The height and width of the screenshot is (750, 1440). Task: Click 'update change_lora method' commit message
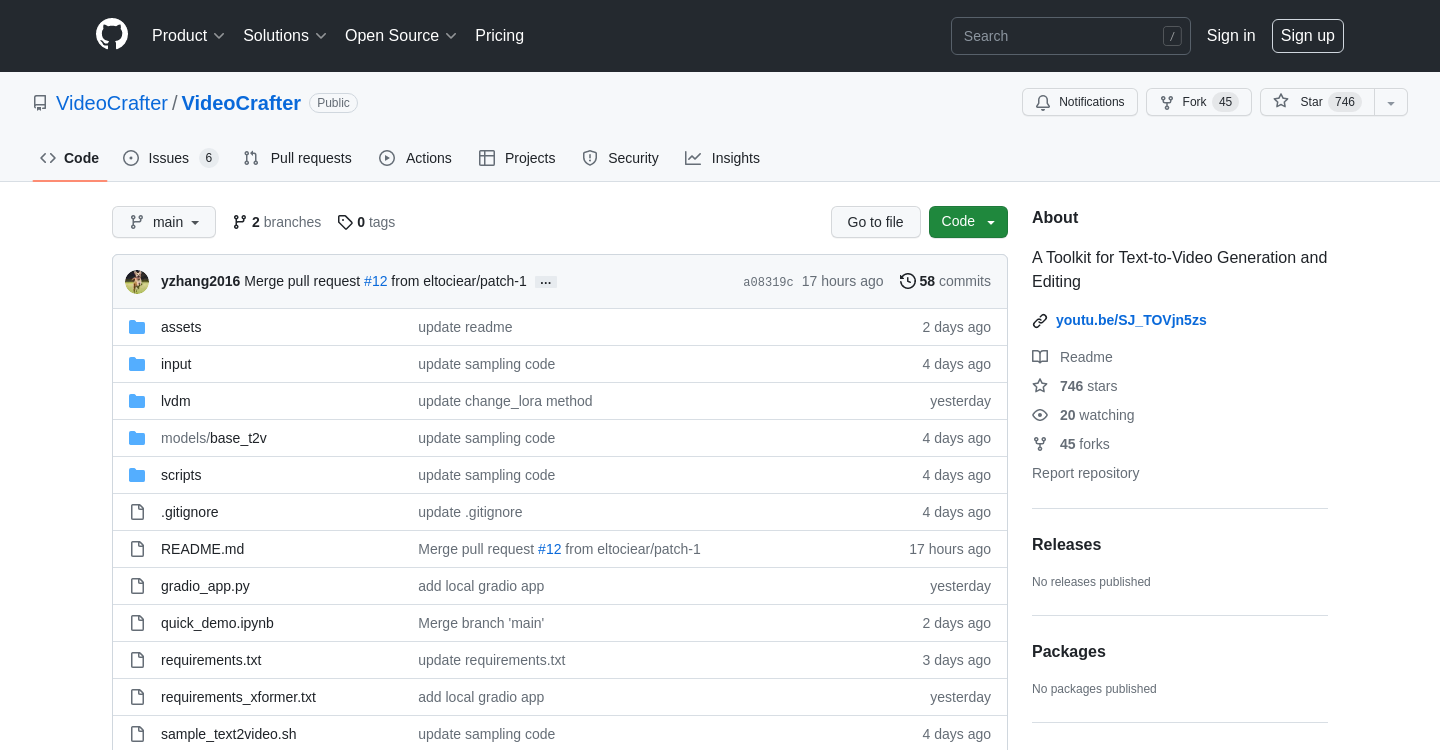(505, 401)
